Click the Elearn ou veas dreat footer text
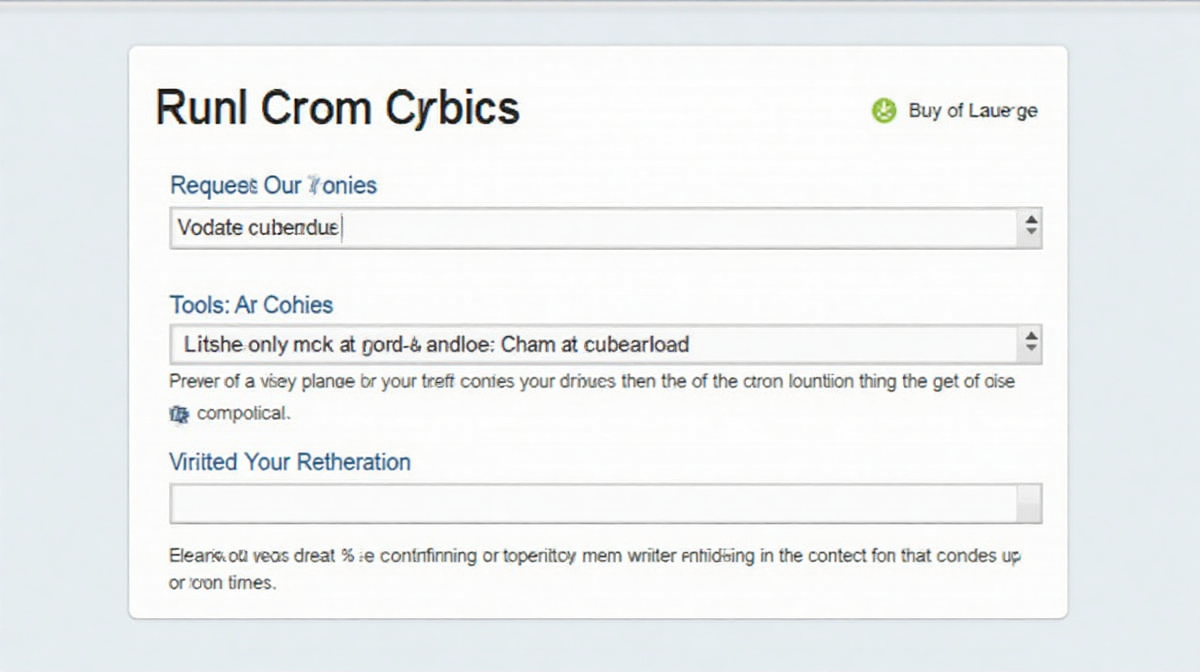The width and height of the screenshot is (1200, 672). pyautogui.click(x=594, y=556)
